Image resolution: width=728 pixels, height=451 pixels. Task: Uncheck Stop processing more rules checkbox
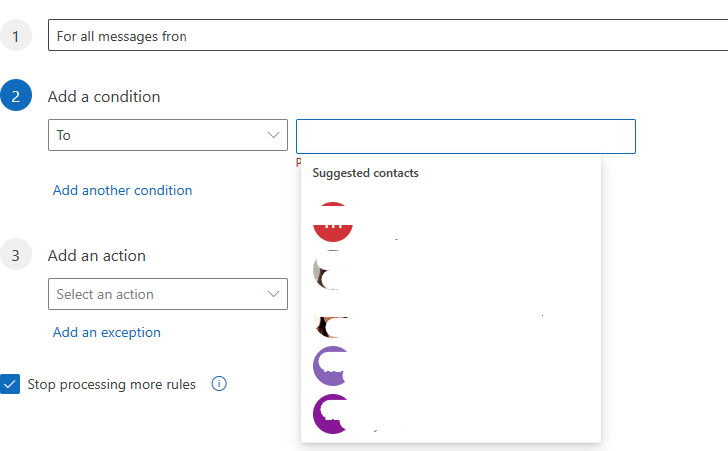point(11,384)
